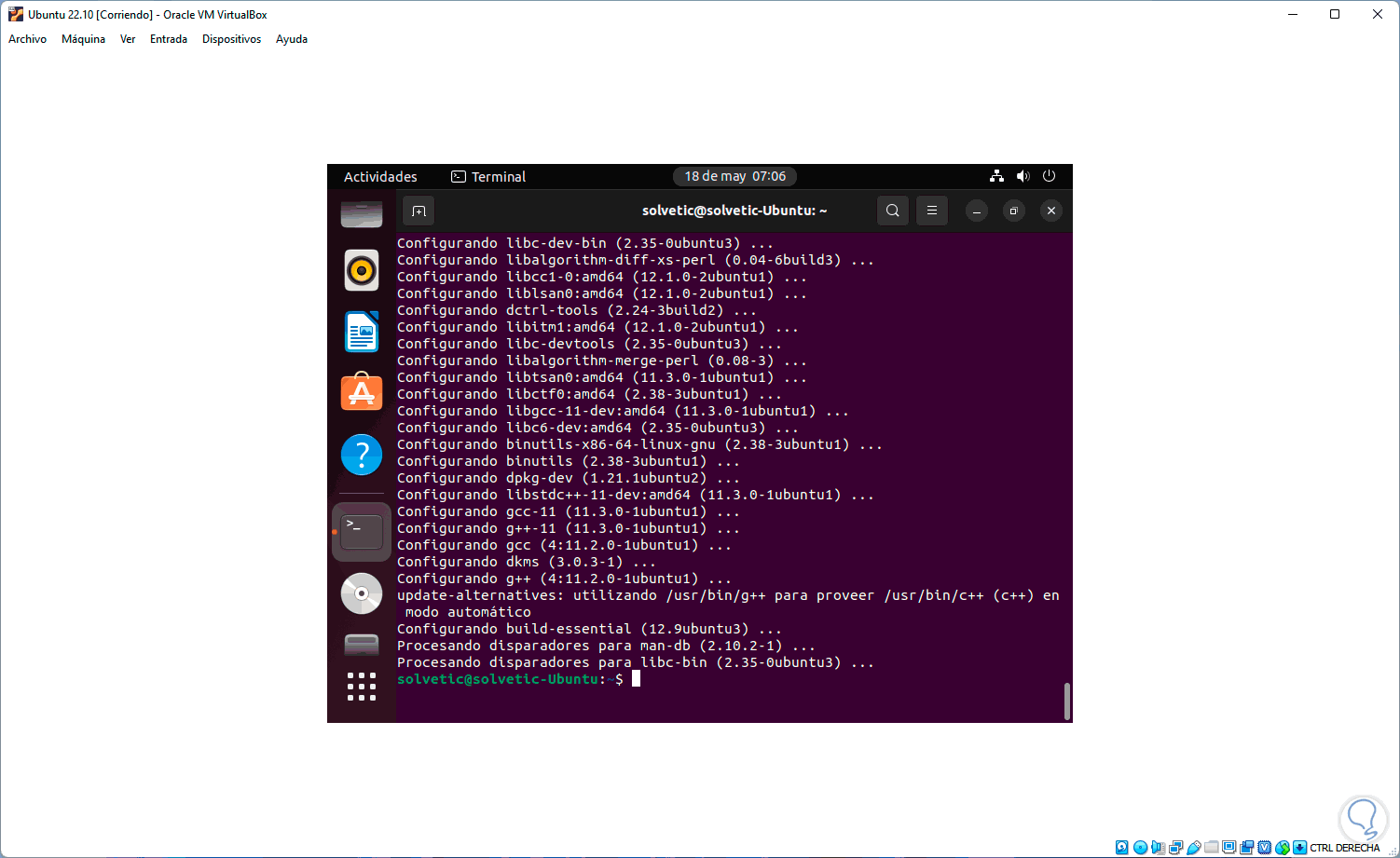This screenshot has height=858, width=1400.
Task: Click the network icon in Ubuntu top bar
Action: 996,176
